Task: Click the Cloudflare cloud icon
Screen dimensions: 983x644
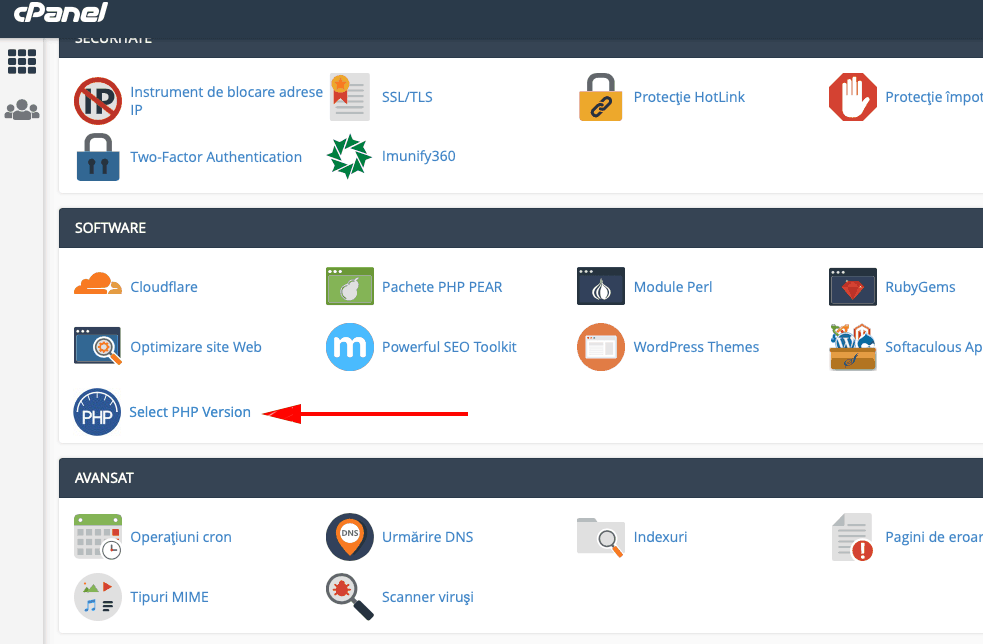Action: coord(97,286)
